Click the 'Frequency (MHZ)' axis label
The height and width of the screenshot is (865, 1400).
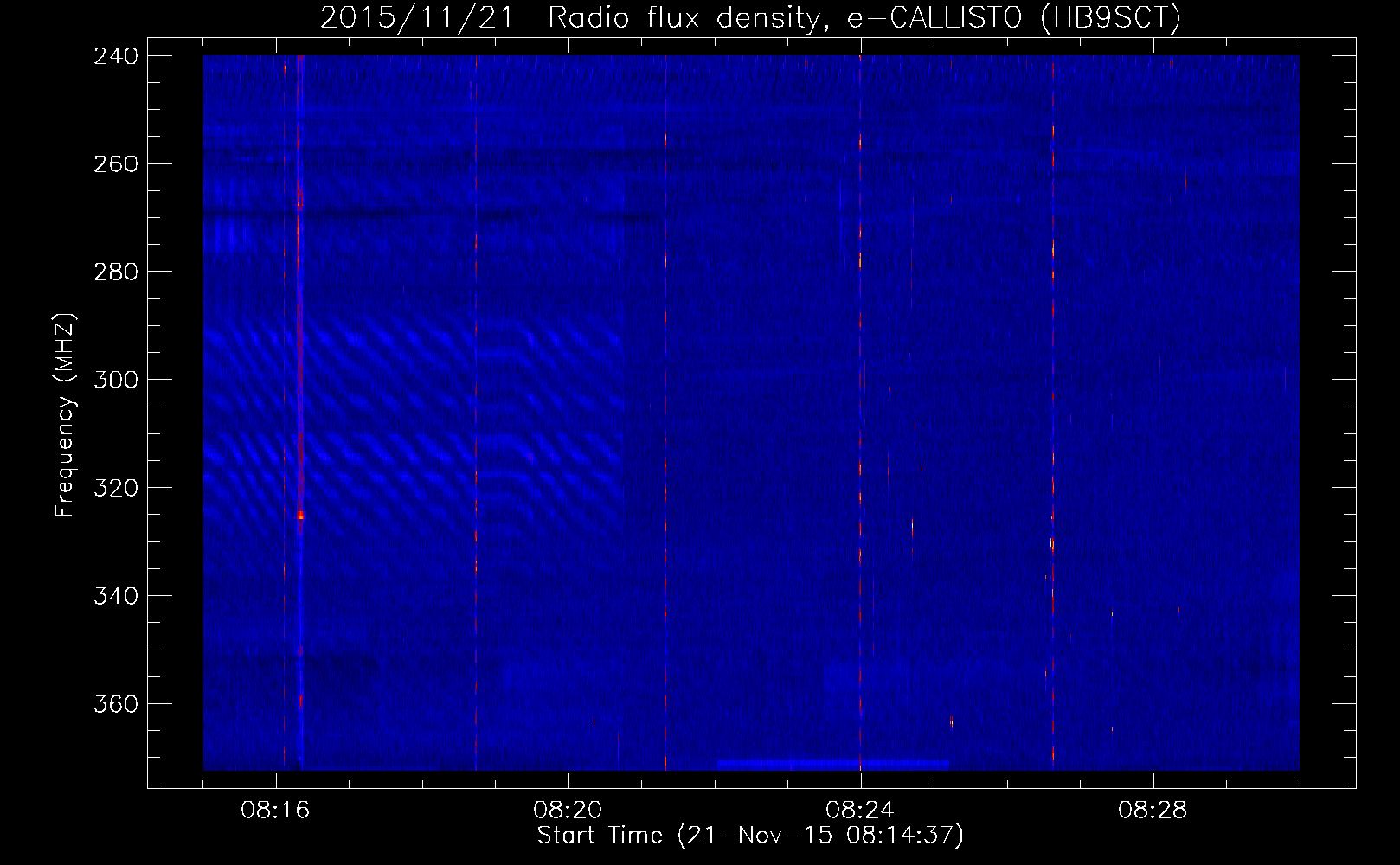pos(66,415)
